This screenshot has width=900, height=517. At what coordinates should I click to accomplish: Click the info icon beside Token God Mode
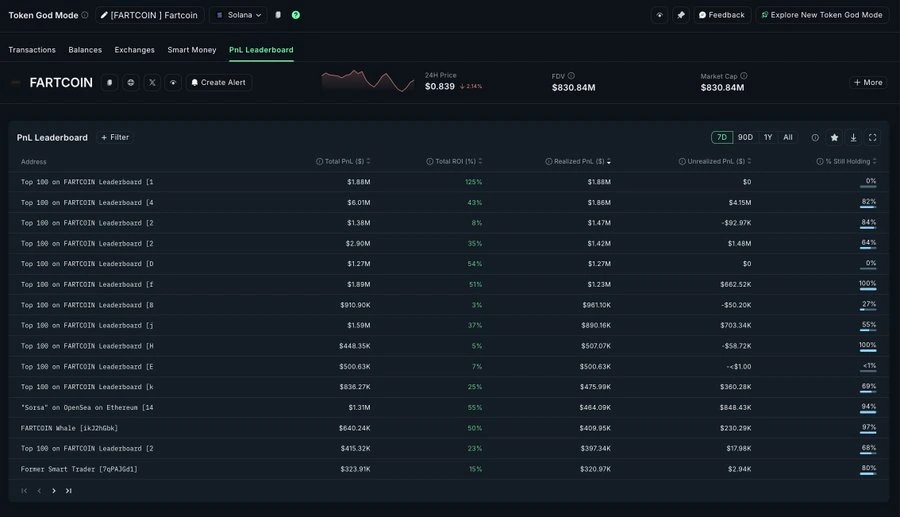[x=85, y=15]
